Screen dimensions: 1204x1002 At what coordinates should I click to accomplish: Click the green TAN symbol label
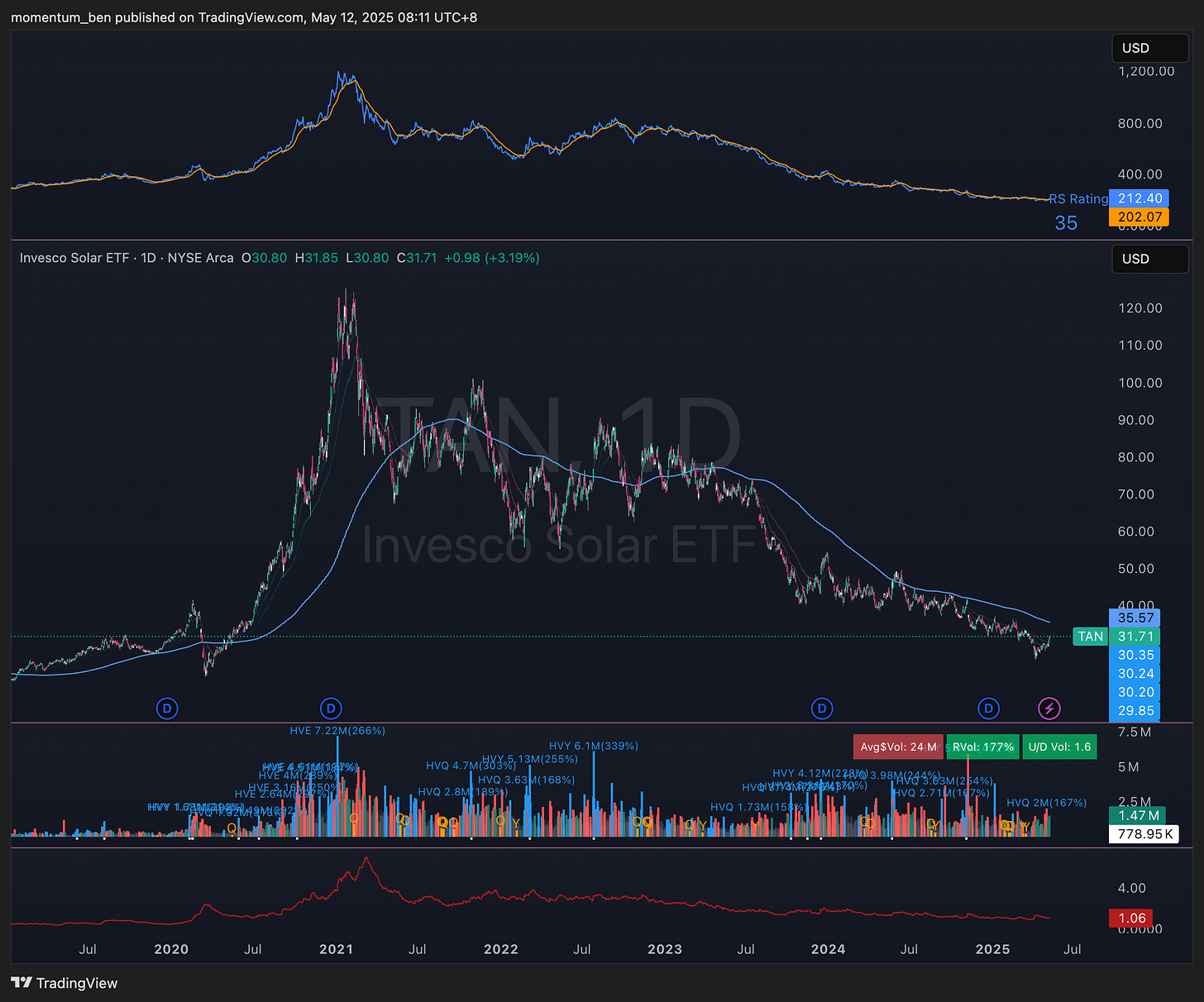coord(1090,637)
